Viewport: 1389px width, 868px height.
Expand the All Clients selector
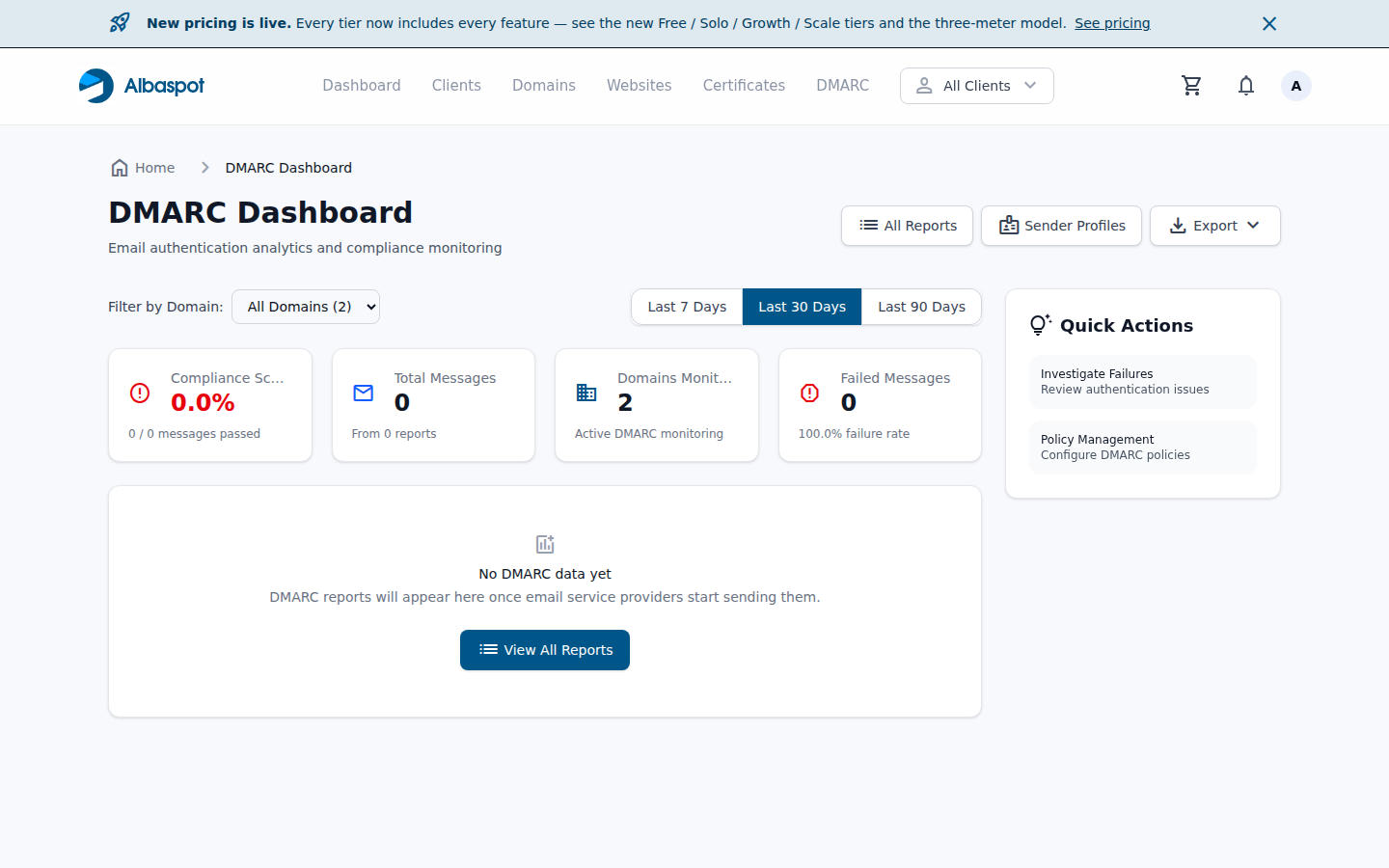coord(977,86)
